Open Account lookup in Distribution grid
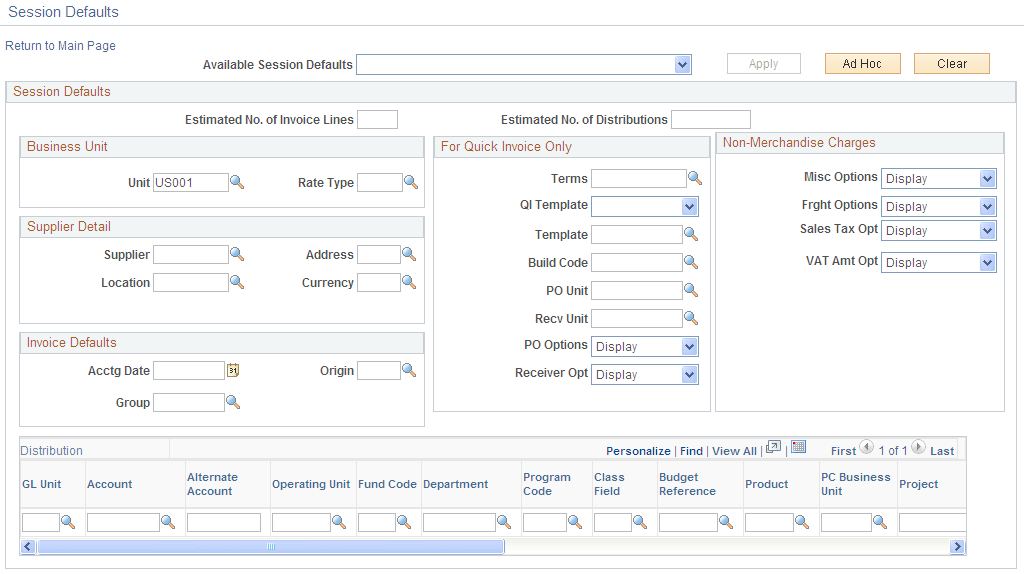Image resolution: width=1024 pixels, height=574 pixels. [x=168, y=522]
